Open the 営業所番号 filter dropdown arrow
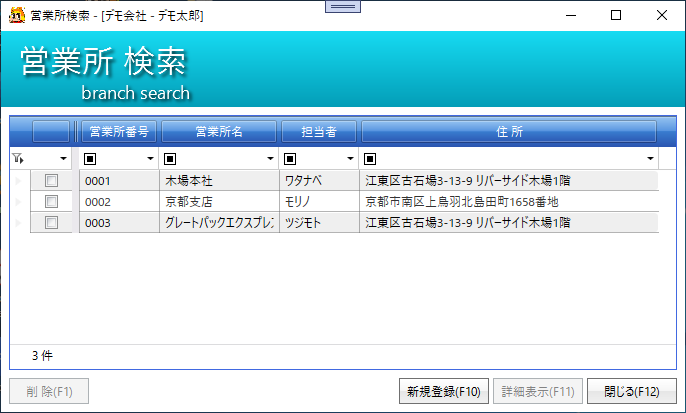This screenshot has width=686, height=413. tap(151, 159)
